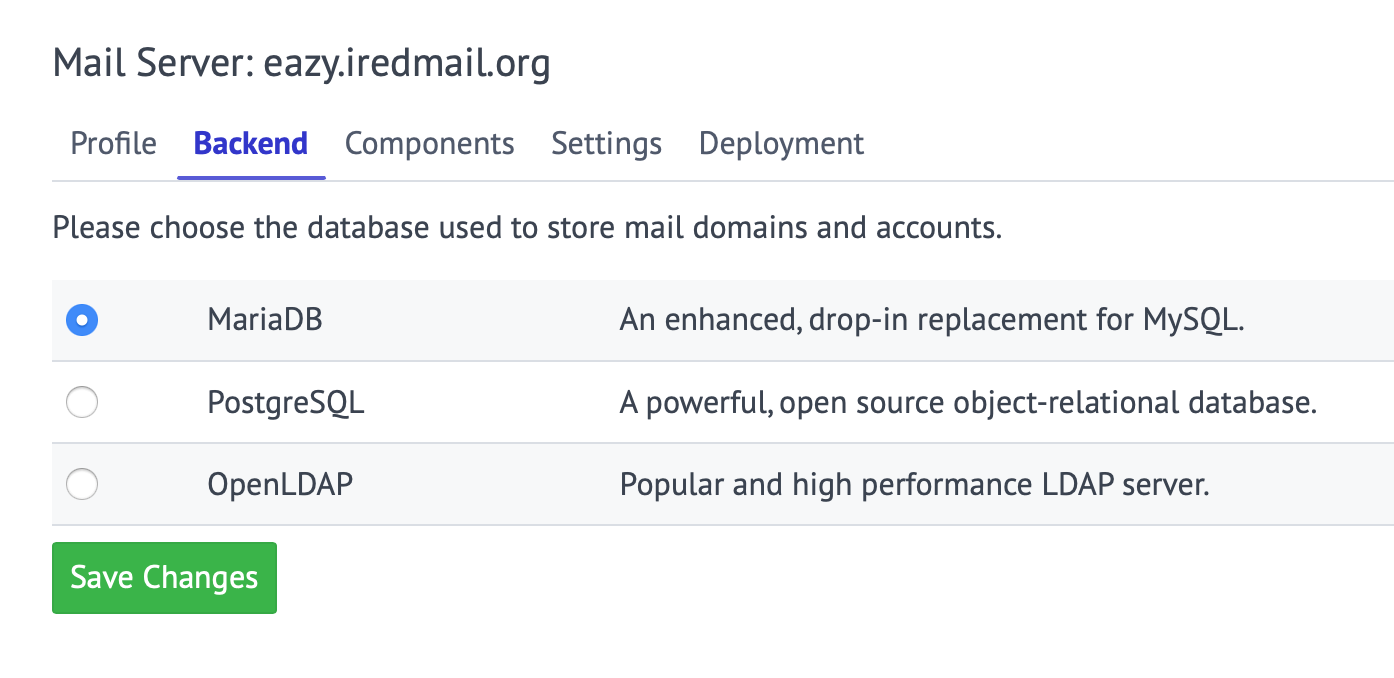Image resolution: width=1394 pixels, height=678 pixels.
Task: Click the eazy.iredmail.org hostname in heading
Action: click(x=406, y=64)
